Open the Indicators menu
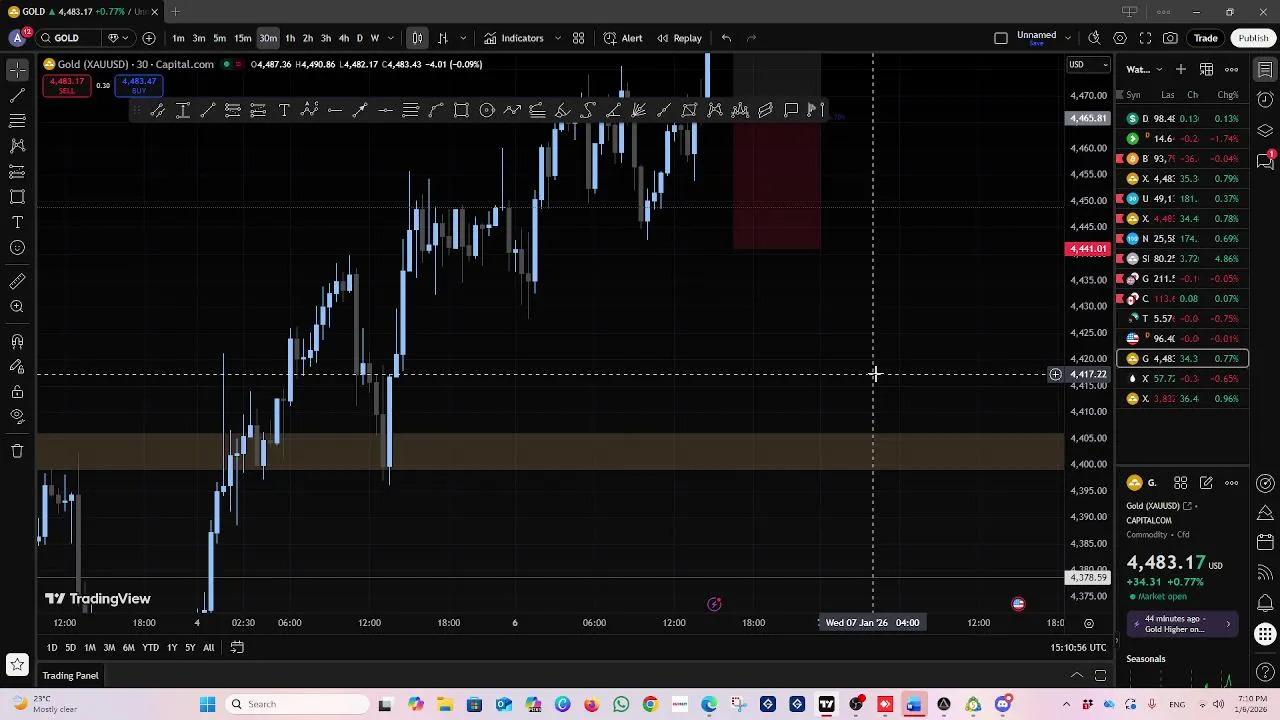This screenshot has height=720, width=1280. click(514, 38)
